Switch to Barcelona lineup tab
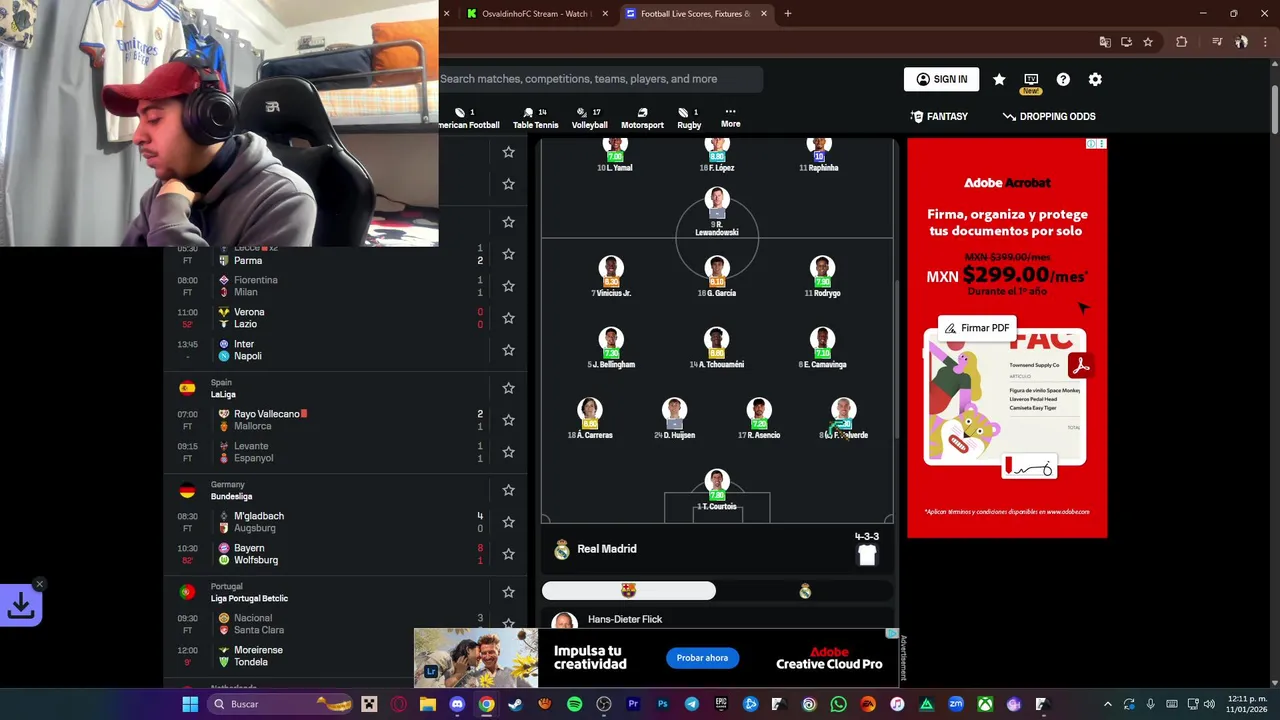The image size is (1280, 720). coord(628,591)
